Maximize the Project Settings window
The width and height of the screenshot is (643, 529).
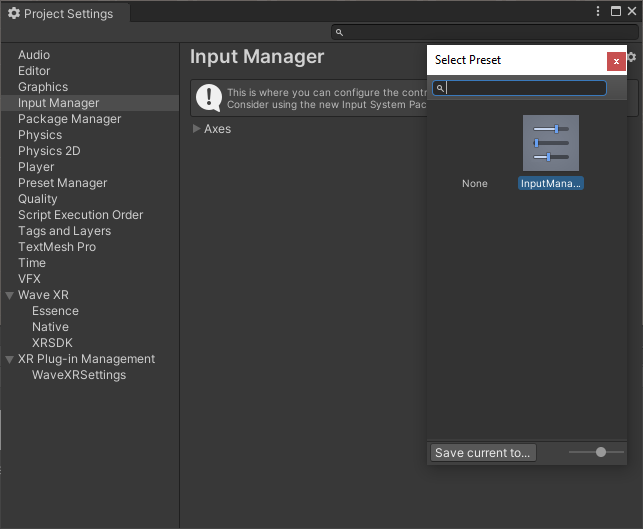[616, 11]
